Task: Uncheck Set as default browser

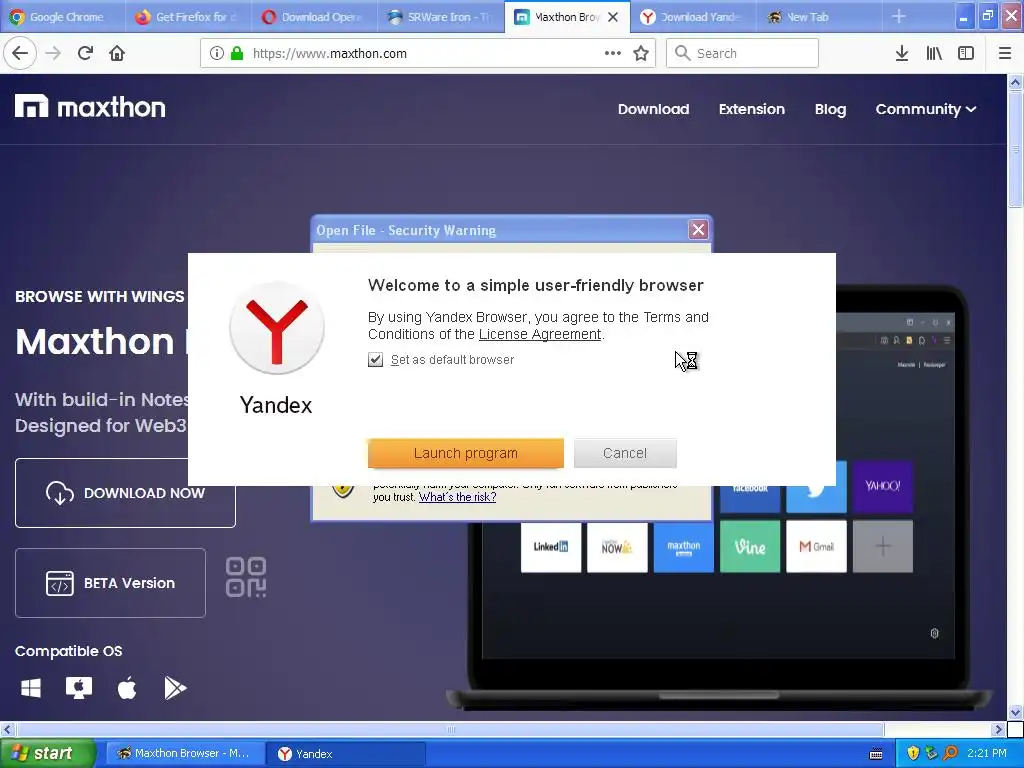Action: click(376, 360)
